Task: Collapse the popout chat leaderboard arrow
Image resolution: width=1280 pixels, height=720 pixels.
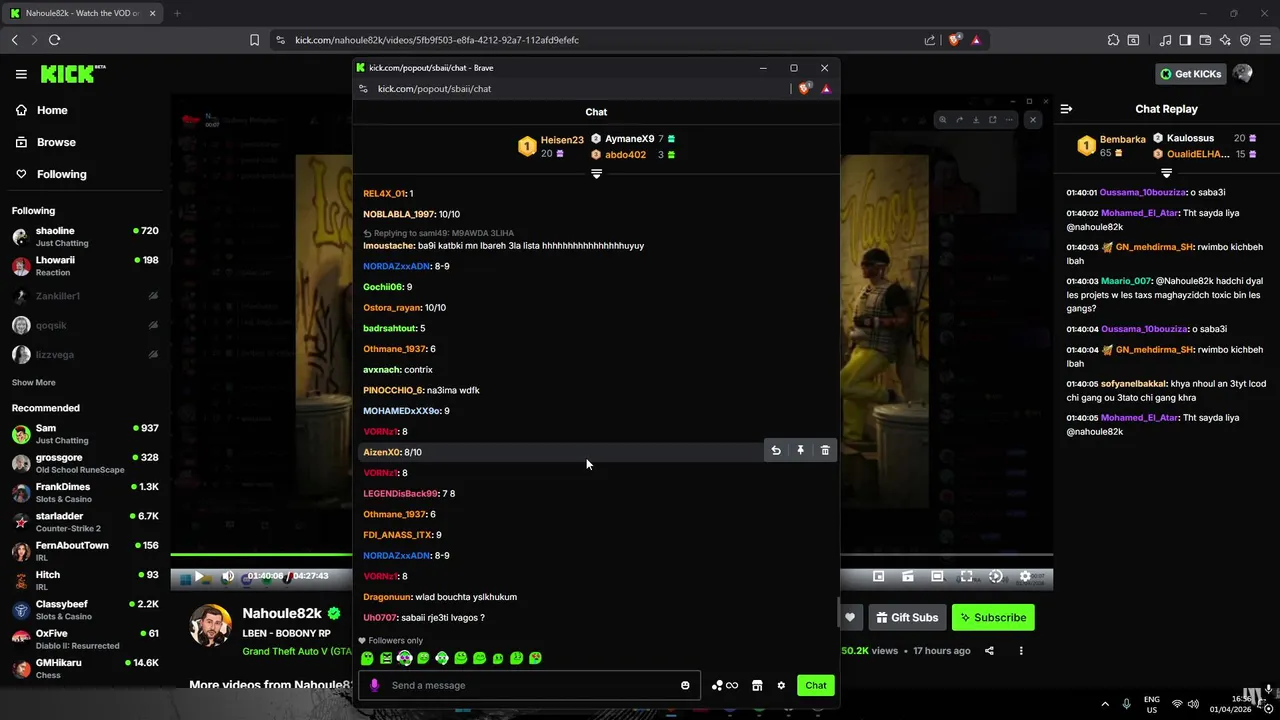Action: click(x=596, y=174)
